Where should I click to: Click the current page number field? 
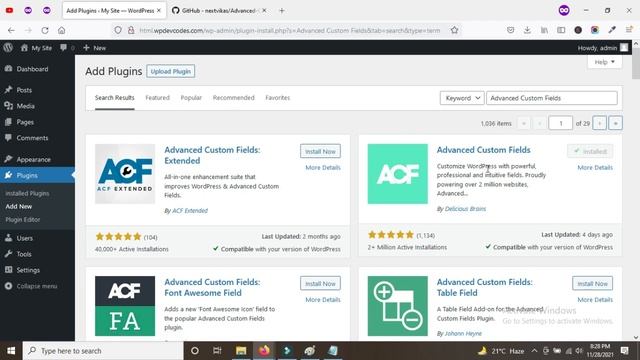pos(560,123)
